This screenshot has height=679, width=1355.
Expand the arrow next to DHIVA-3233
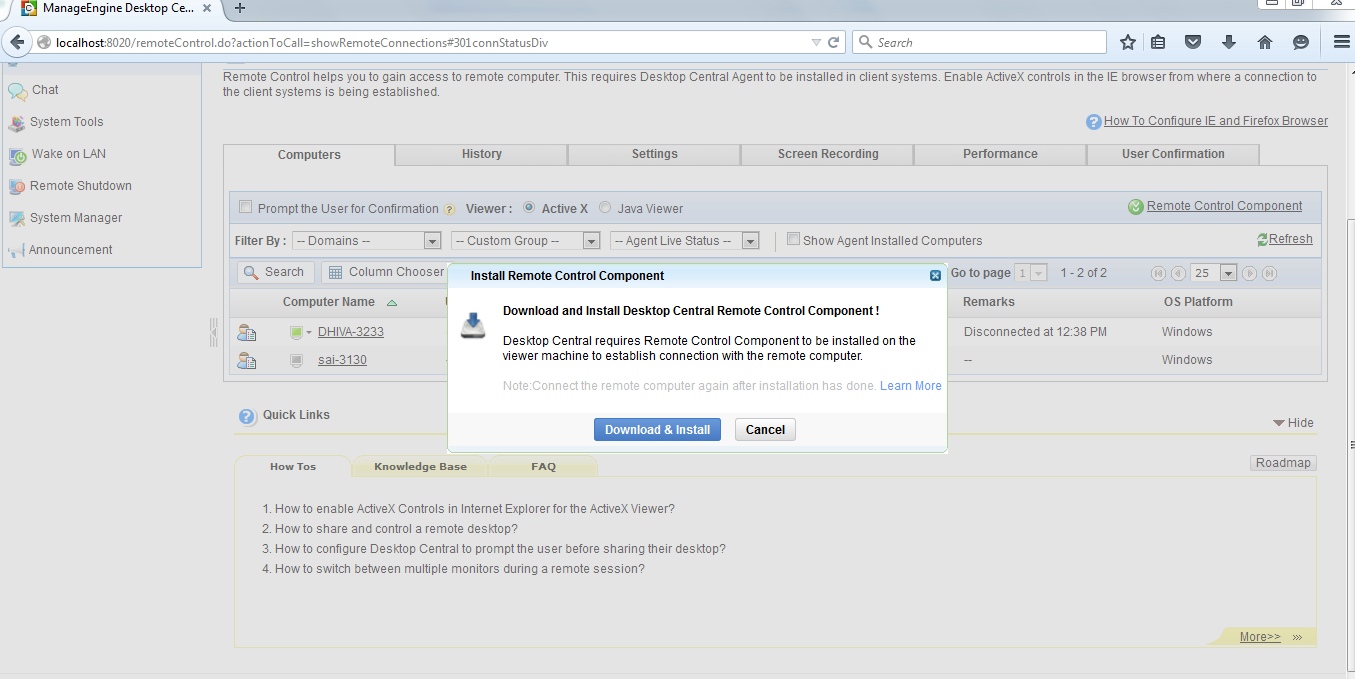point(309,332)
